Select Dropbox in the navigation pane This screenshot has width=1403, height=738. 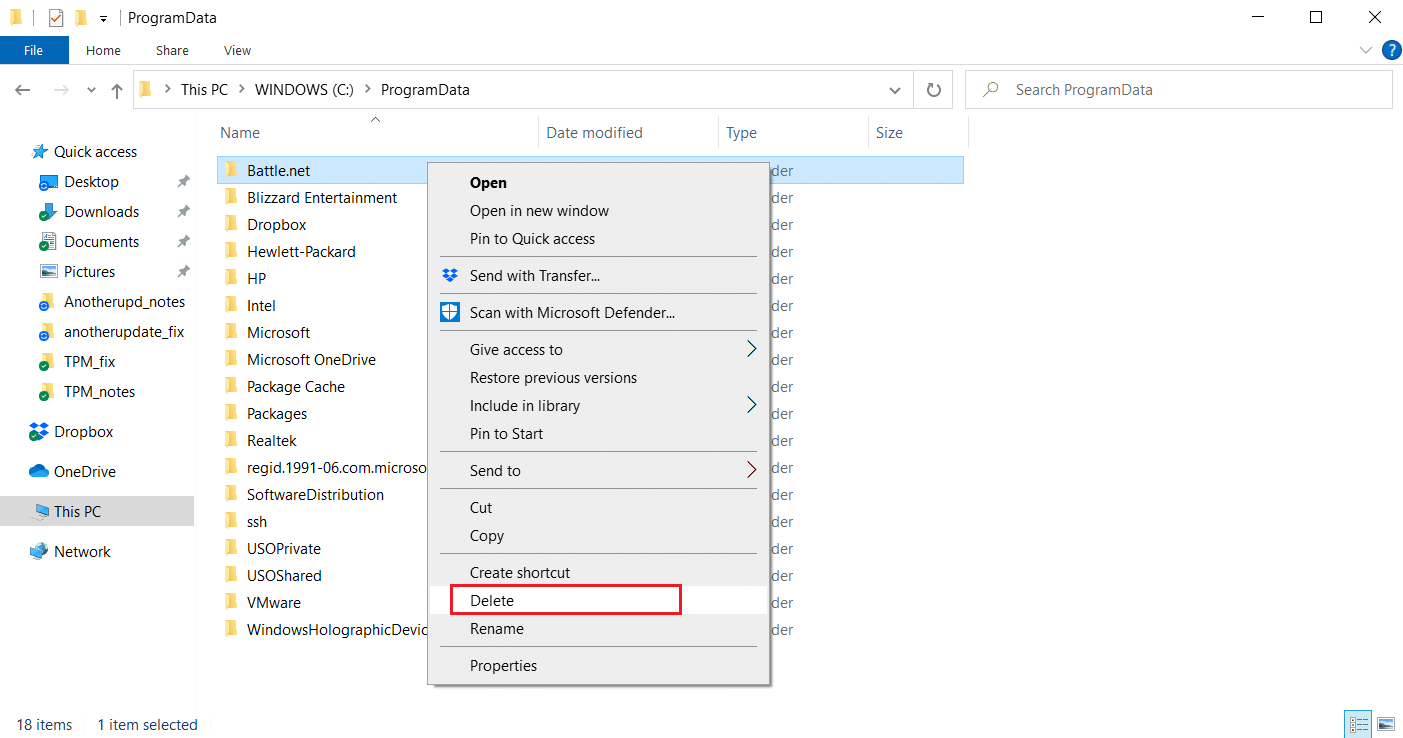point(84,432)
